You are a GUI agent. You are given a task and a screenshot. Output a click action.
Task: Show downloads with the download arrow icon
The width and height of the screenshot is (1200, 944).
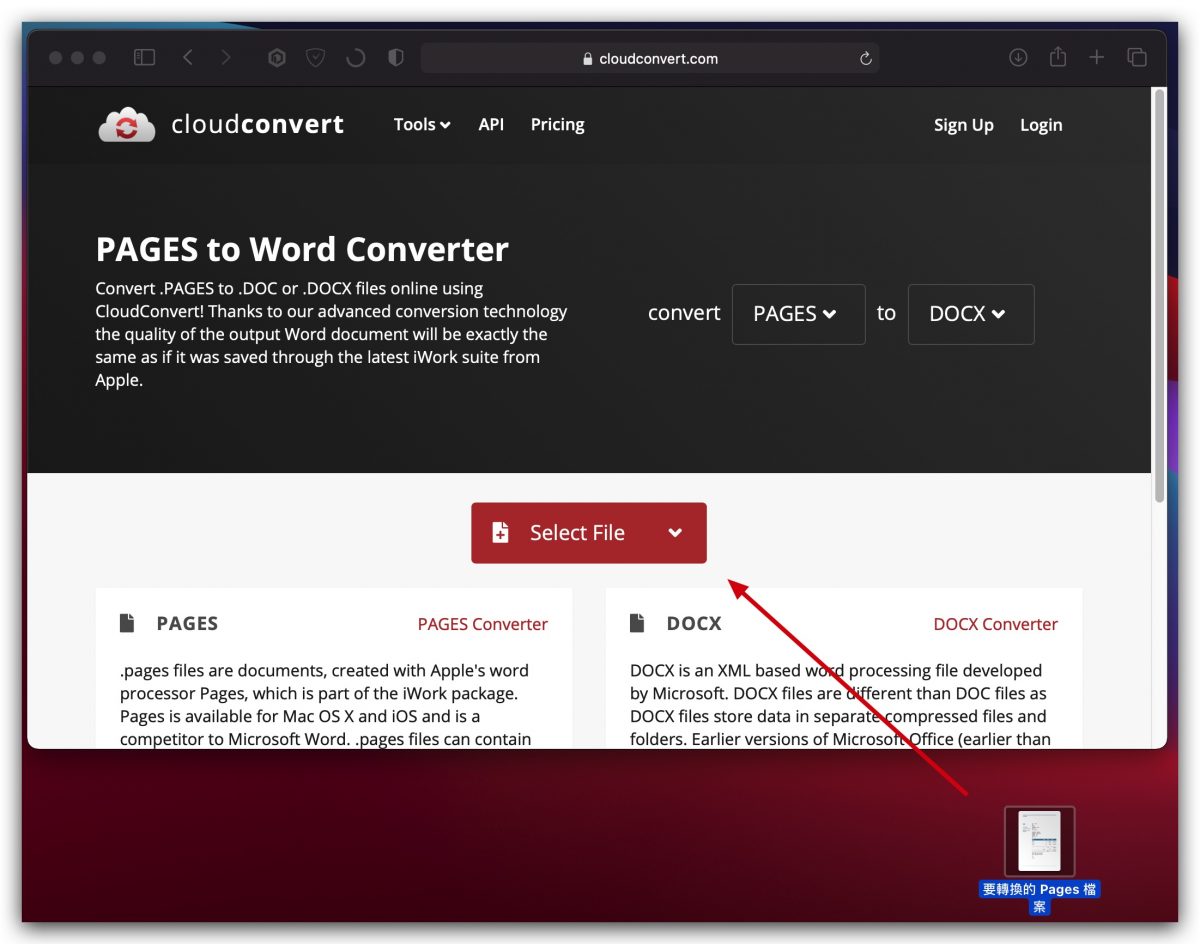[x=1018, y=58]
